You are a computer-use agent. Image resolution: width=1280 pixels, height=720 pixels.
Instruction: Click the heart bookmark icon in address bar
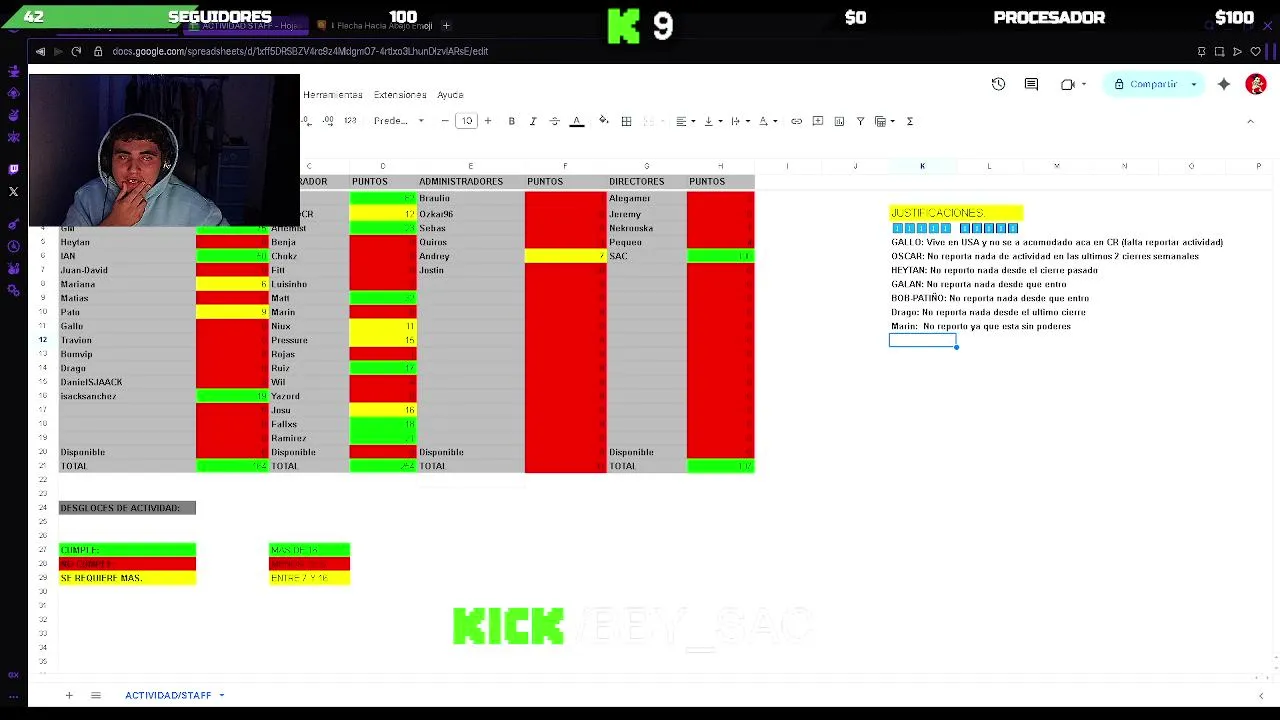tap(1256, 51)
